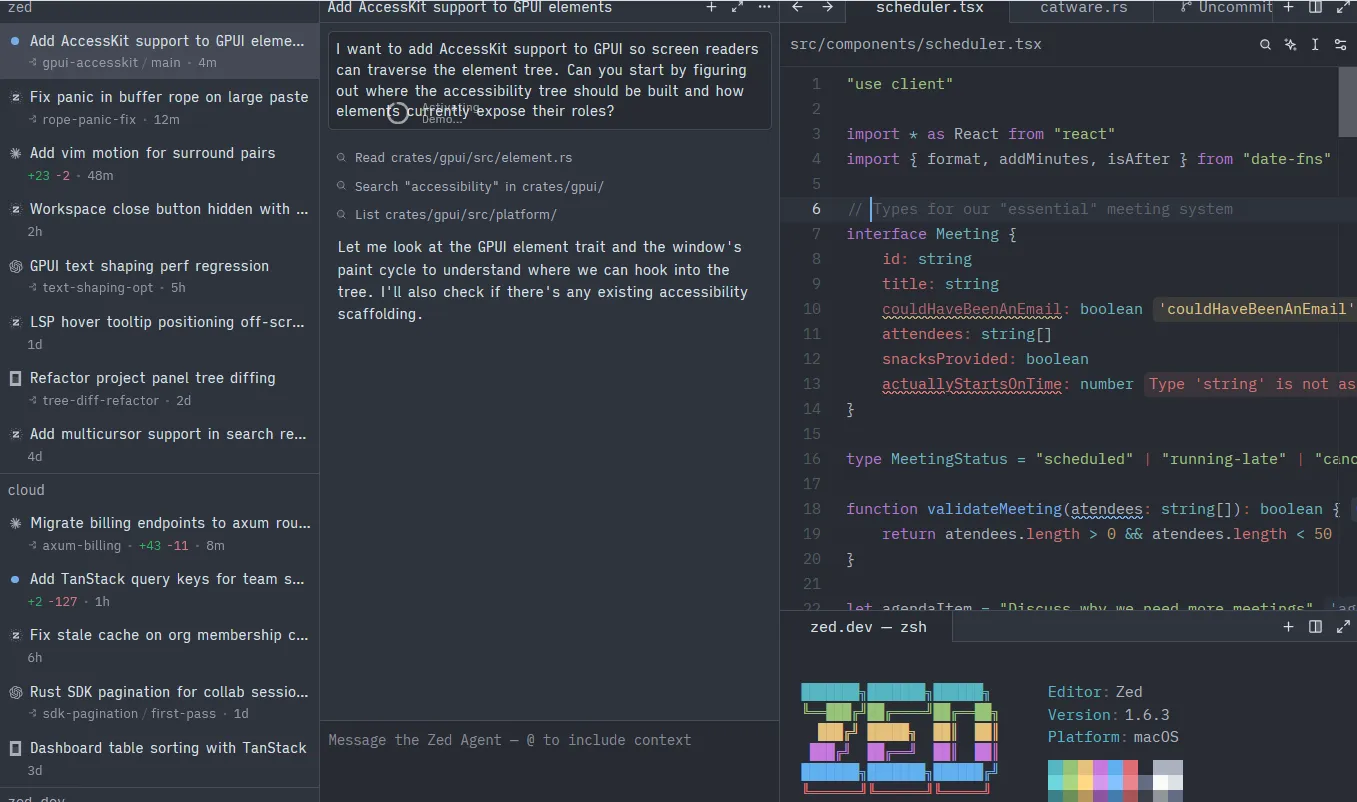Screen dimensions: 1357x802
Task: Click the Zed icon beside 'LSP hover tooltip' thread
Action: pos(15,322)
